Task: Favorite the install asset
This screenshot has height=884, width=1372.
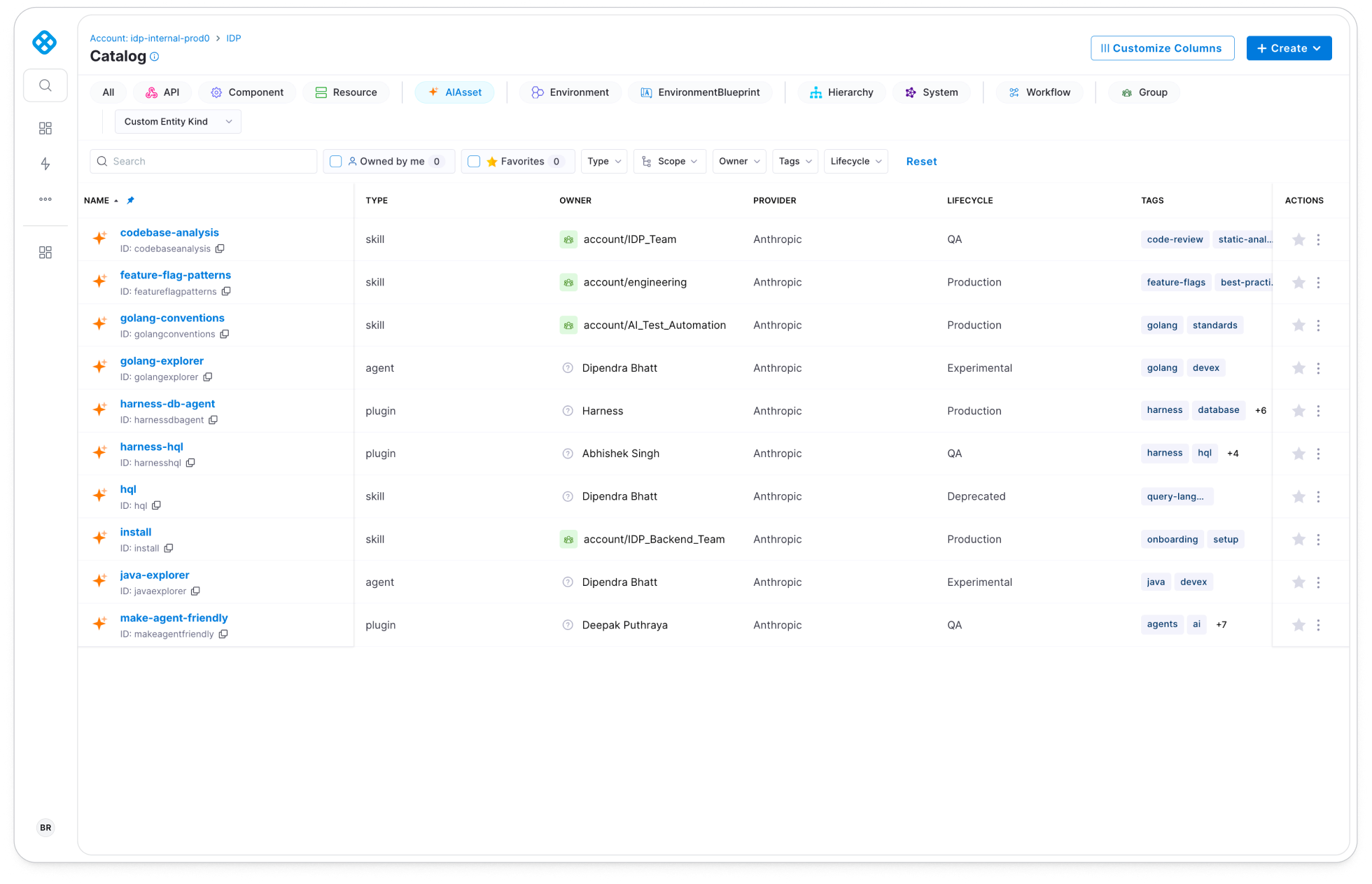Action: 1298,540
